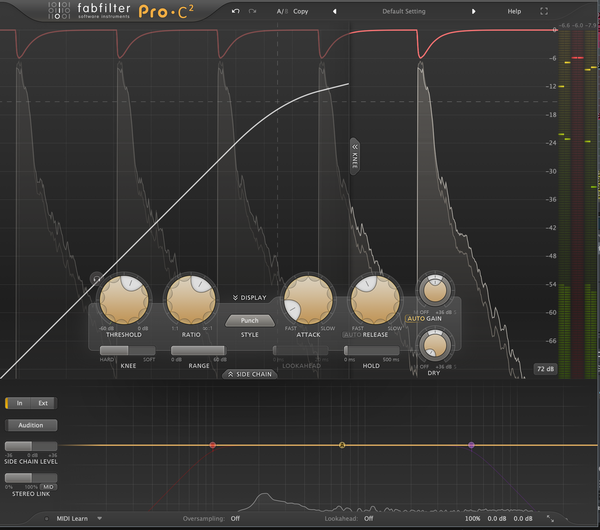Viewport: 600px width, 530px height.
Task: Click the Side Chain Level slider
Action: [31, 446]
